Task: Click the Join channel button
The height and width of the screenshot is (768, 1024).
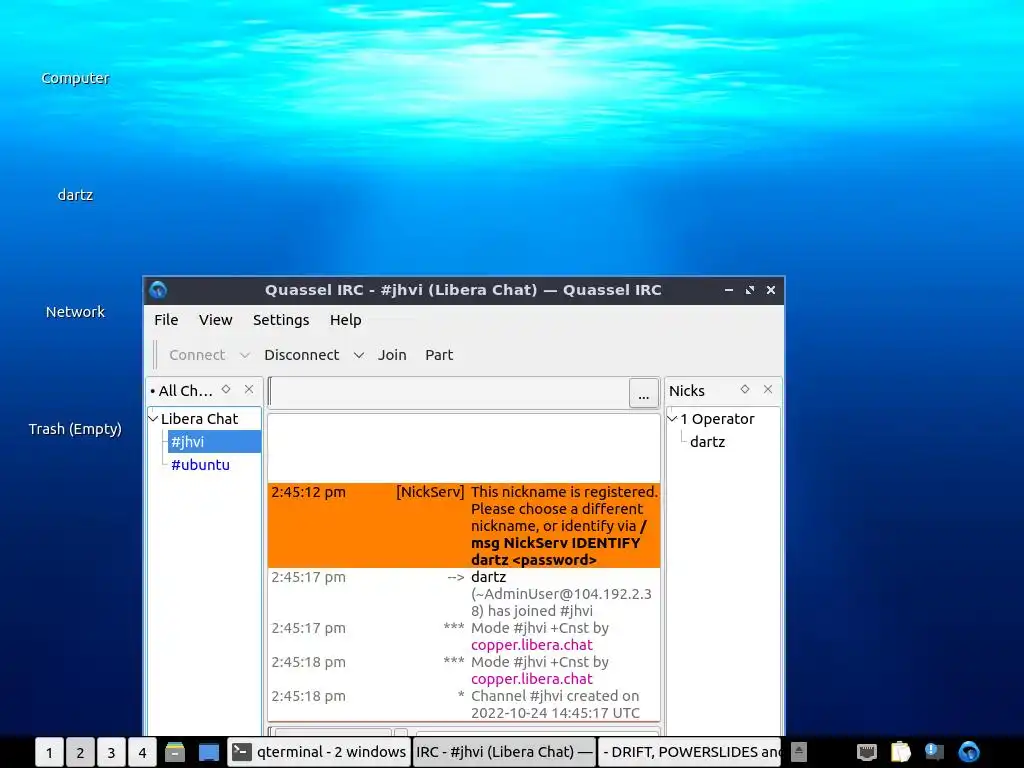Action: coord(392,355)
